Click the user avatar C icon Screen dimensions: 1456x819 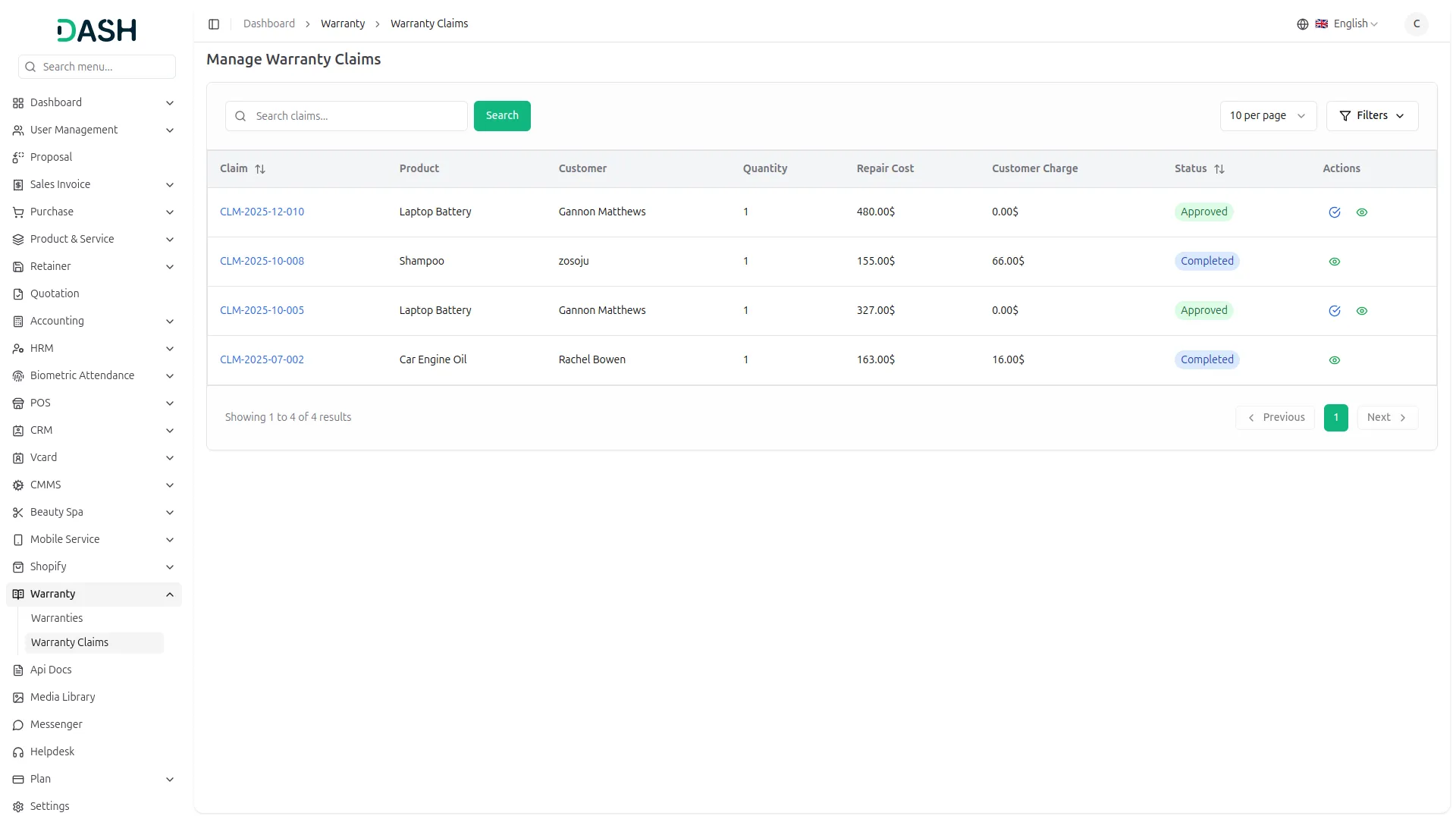1416,24
